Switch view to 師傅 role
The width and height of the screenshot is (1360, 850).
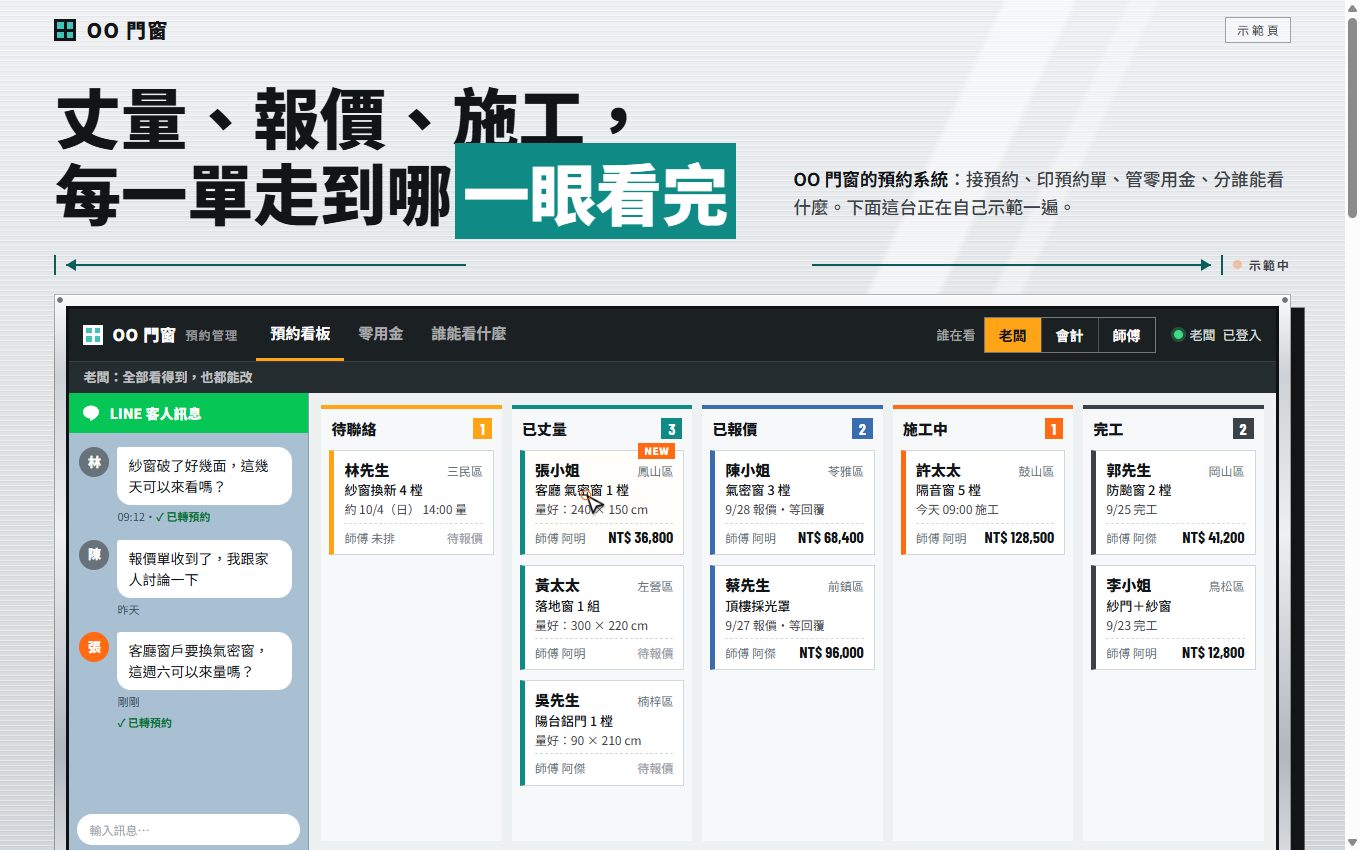pos(1127,336)
